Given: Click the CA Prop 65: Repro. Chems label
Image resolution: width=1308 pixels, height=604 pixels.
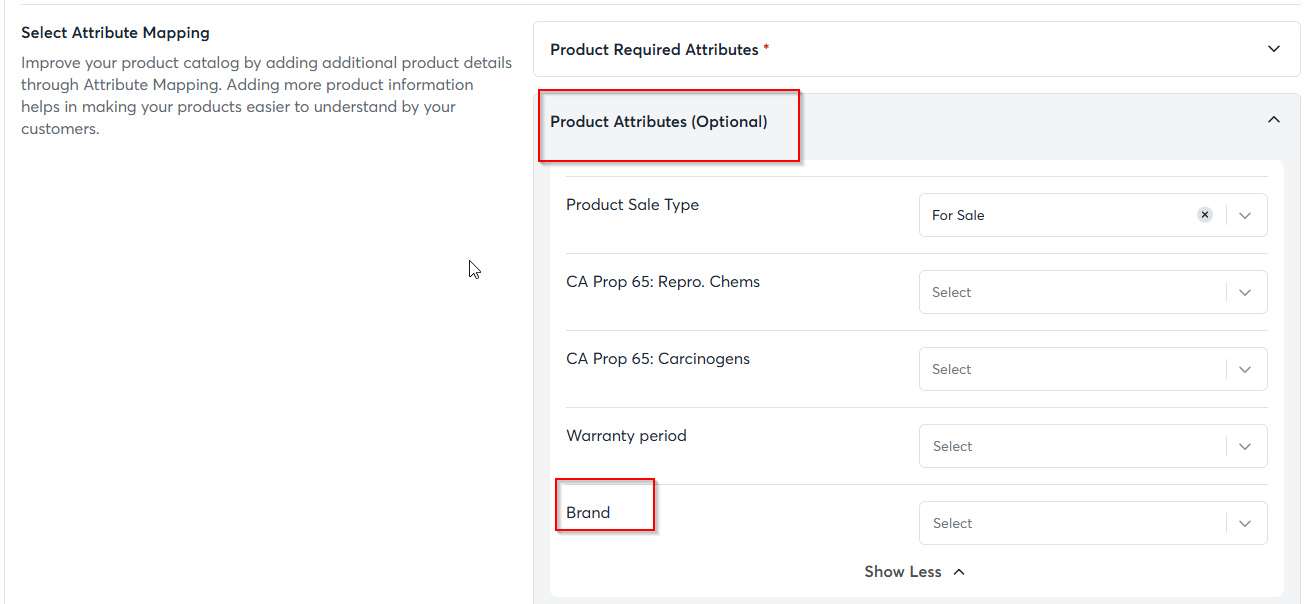Looking at the screenshot, I should click(663, 282).
